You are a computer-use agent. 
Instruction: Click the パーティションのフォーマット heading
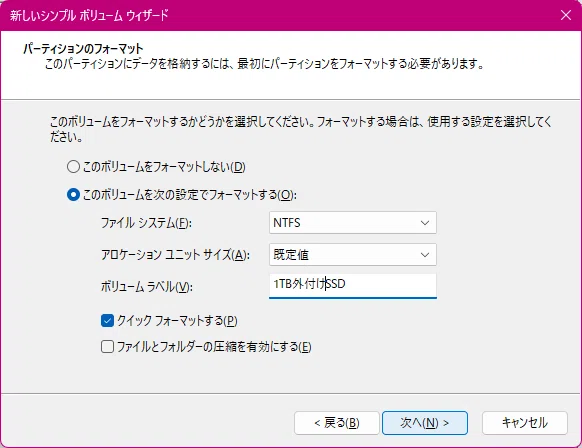pyautogui.click(x=83, y=49)
